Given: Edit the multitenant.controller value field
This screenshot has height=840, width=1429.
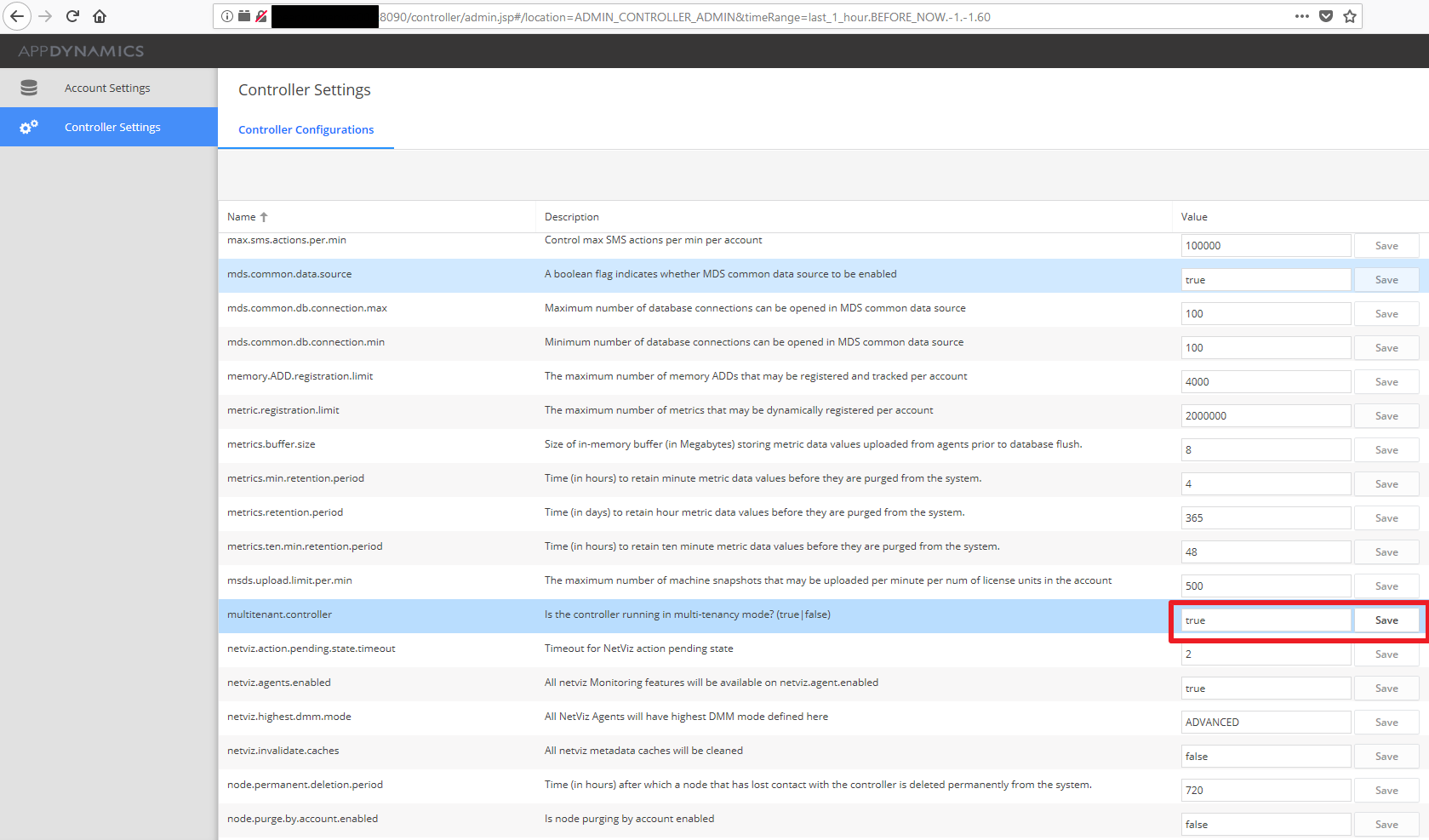Looking at the screenshot, I should (x=1266, y=620).
